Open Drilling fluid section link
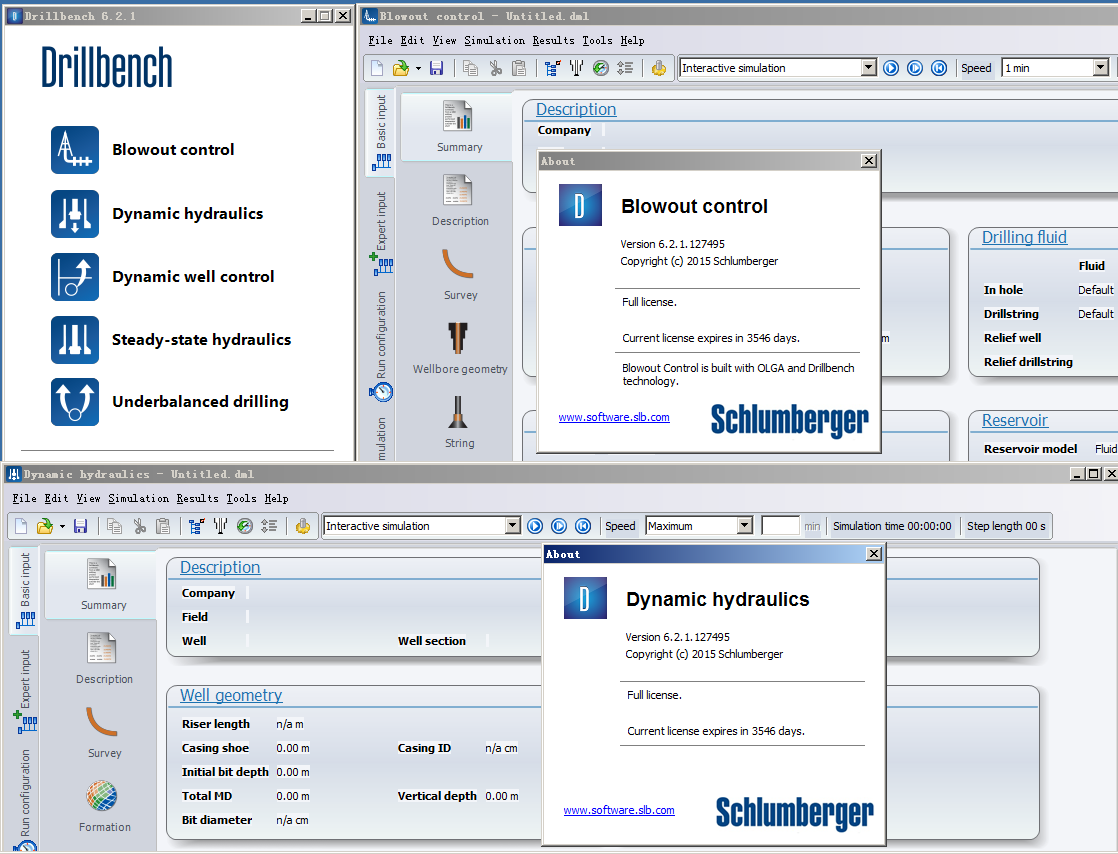The width and height of the screenshot is (1118, 854). click(1024, 237)
